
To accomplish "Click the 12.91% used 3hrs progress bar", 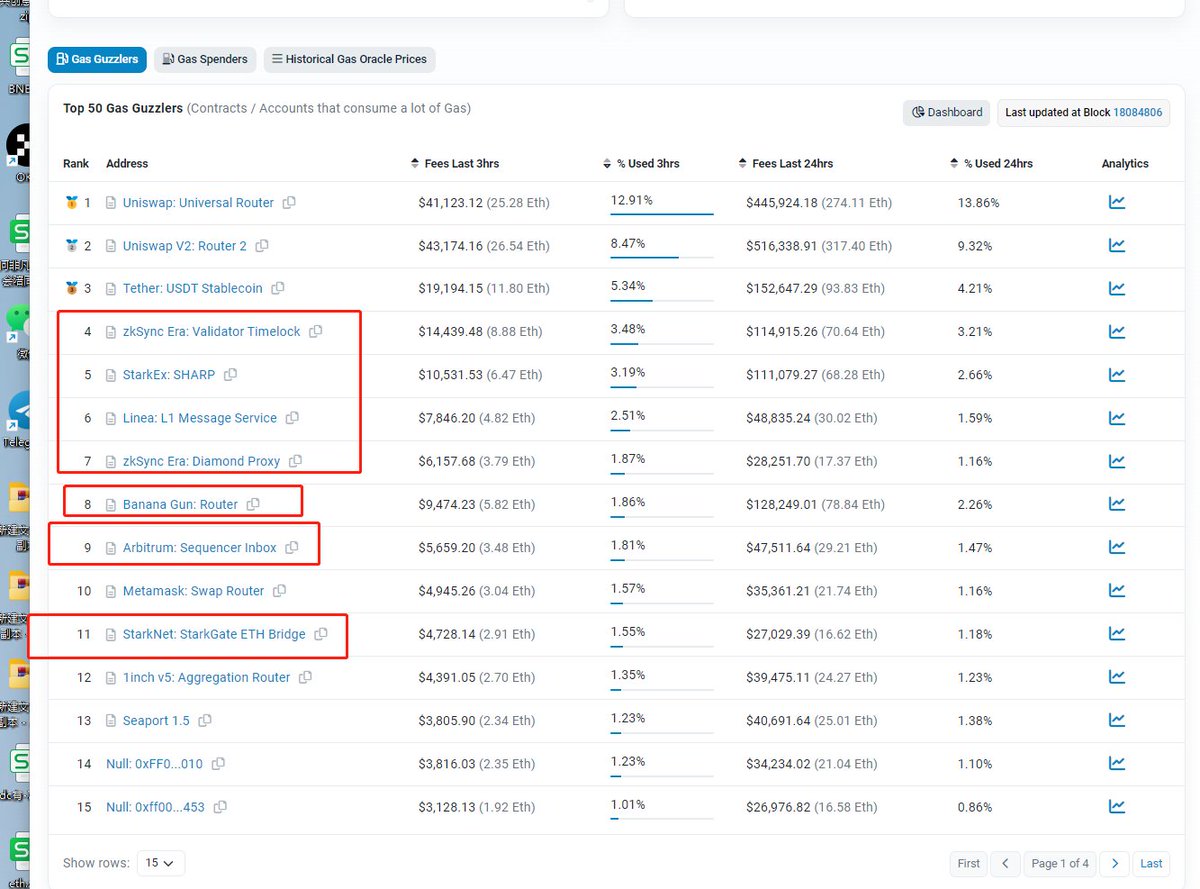I will point(662,213).
